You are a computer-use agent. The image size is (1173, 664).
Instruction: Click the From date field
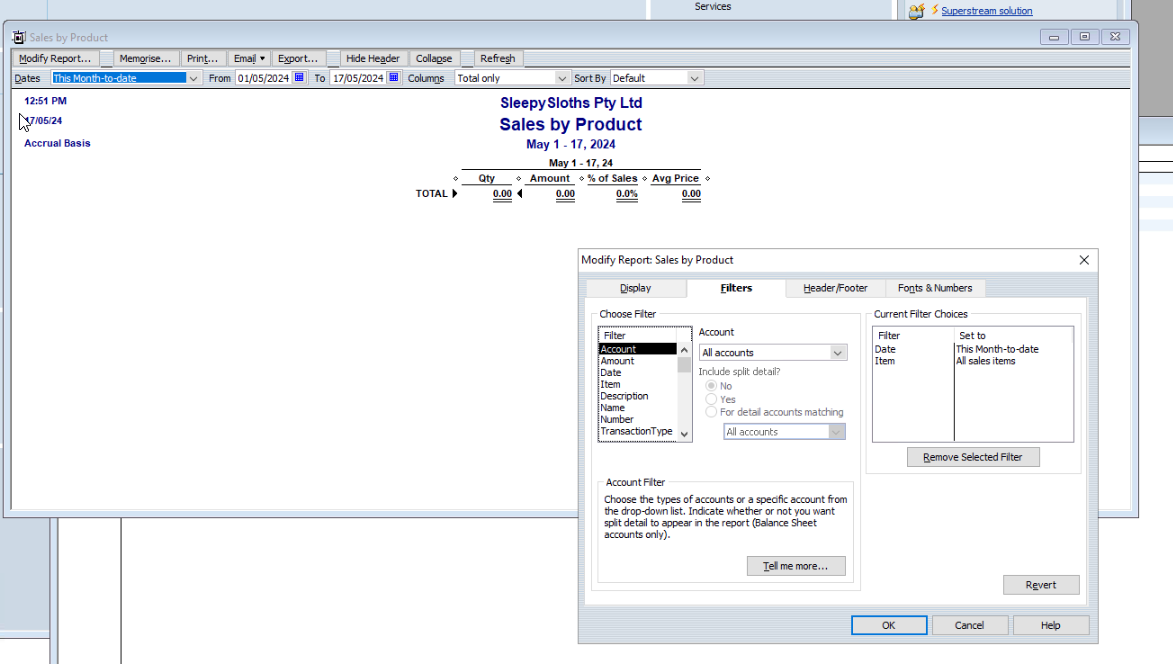[264, 79]
